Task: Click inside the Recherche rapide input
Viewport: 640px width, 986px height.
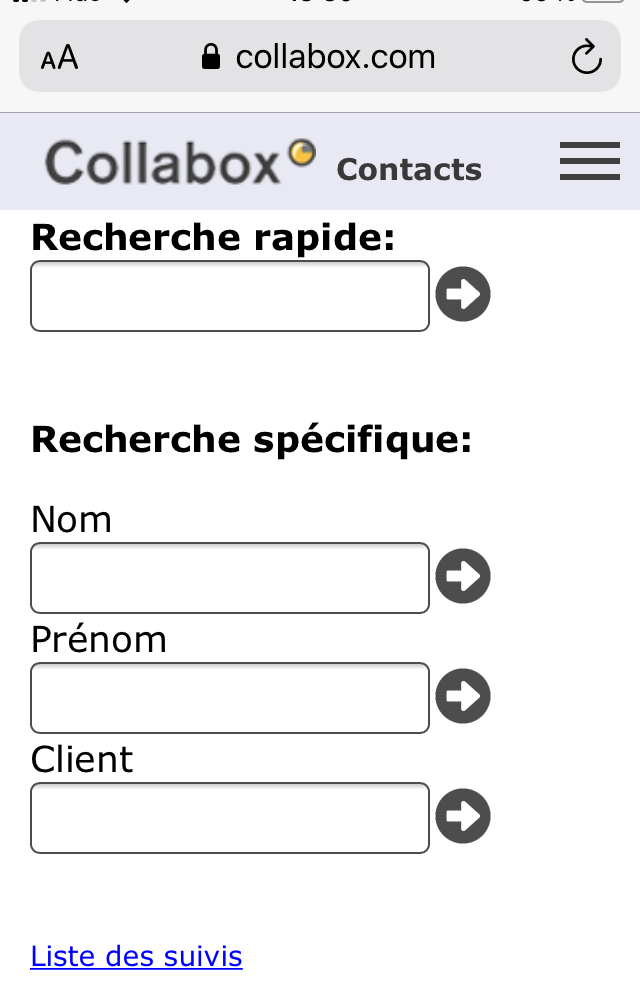Action: [x=229, y=295]
